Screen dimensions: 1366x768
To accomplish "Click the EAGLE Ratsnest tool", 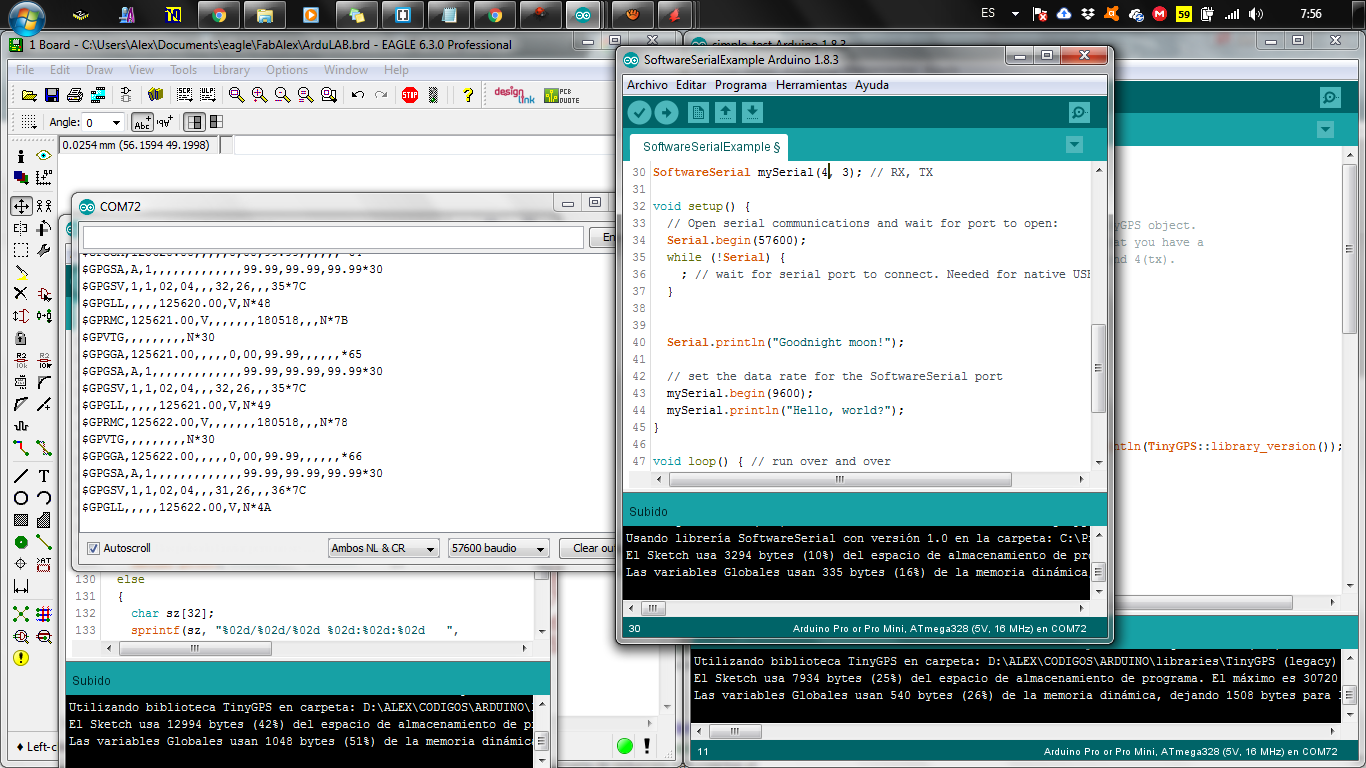I will 21,614.
